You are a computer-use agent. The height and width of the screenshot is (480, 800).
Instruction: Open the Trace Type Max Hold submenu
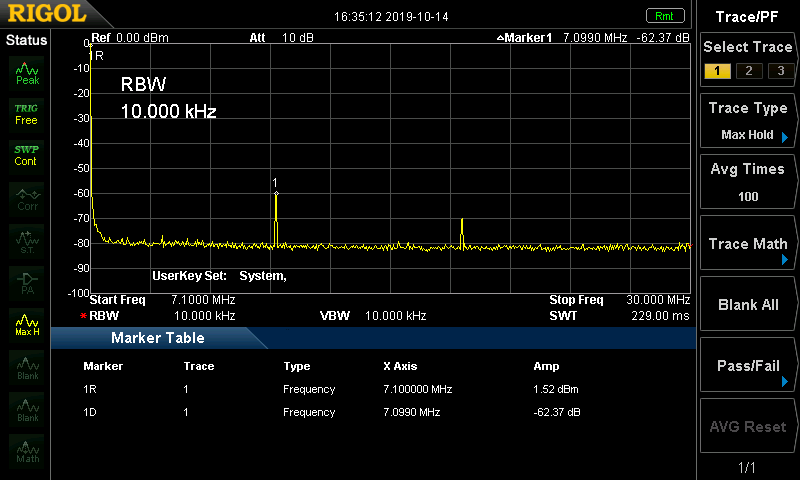747,122
